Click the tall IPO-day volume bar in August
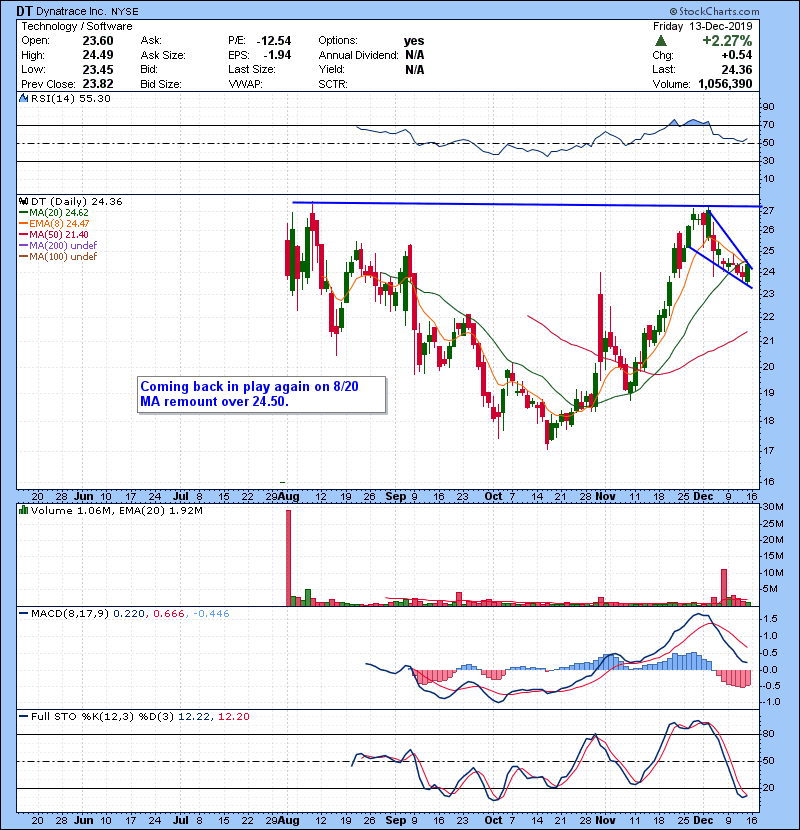This screenshot has height=830, width=800. [289, 558]
